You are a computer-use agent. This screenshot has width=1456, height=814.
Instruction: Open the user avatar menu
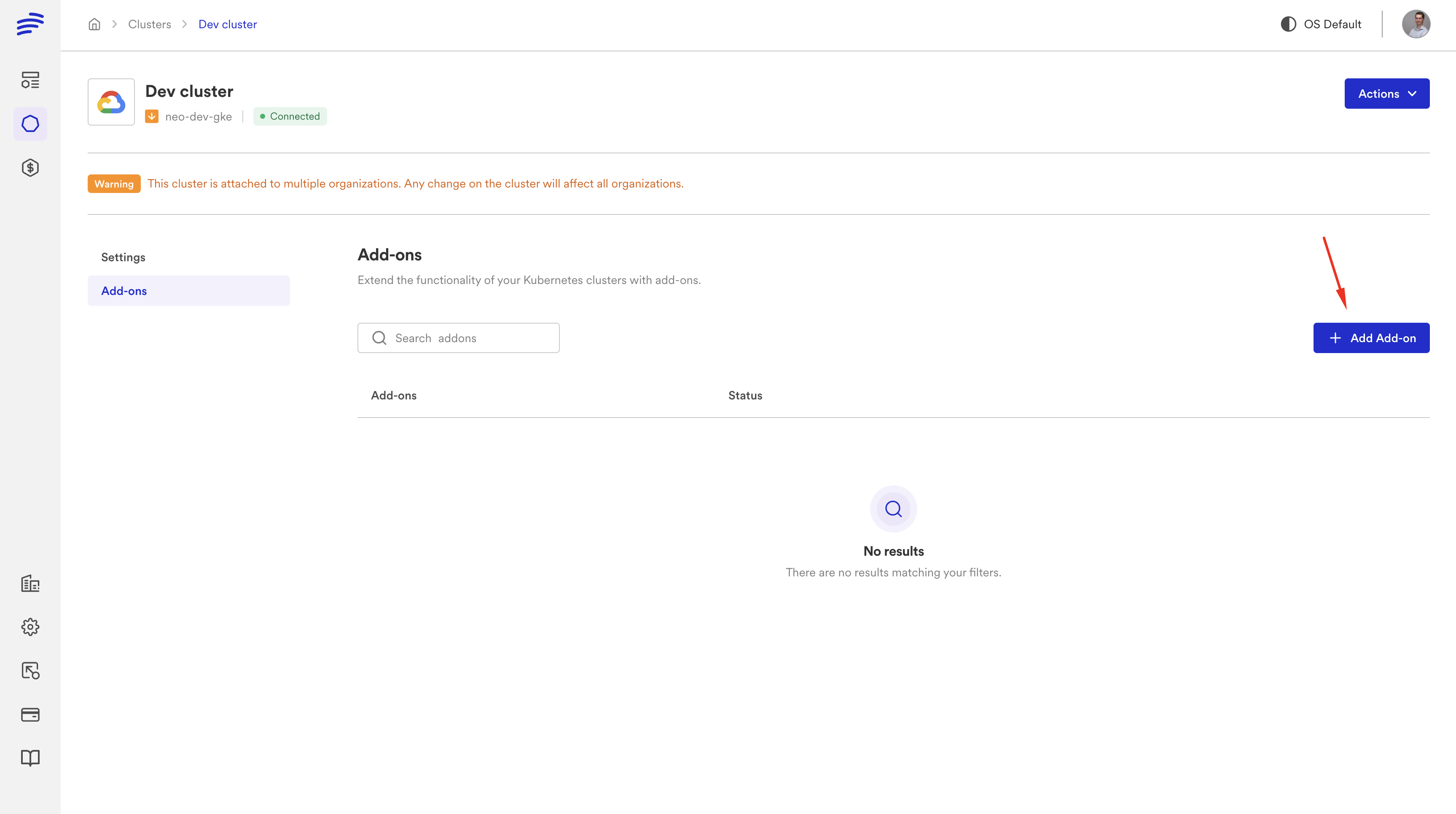point(1415,24)
